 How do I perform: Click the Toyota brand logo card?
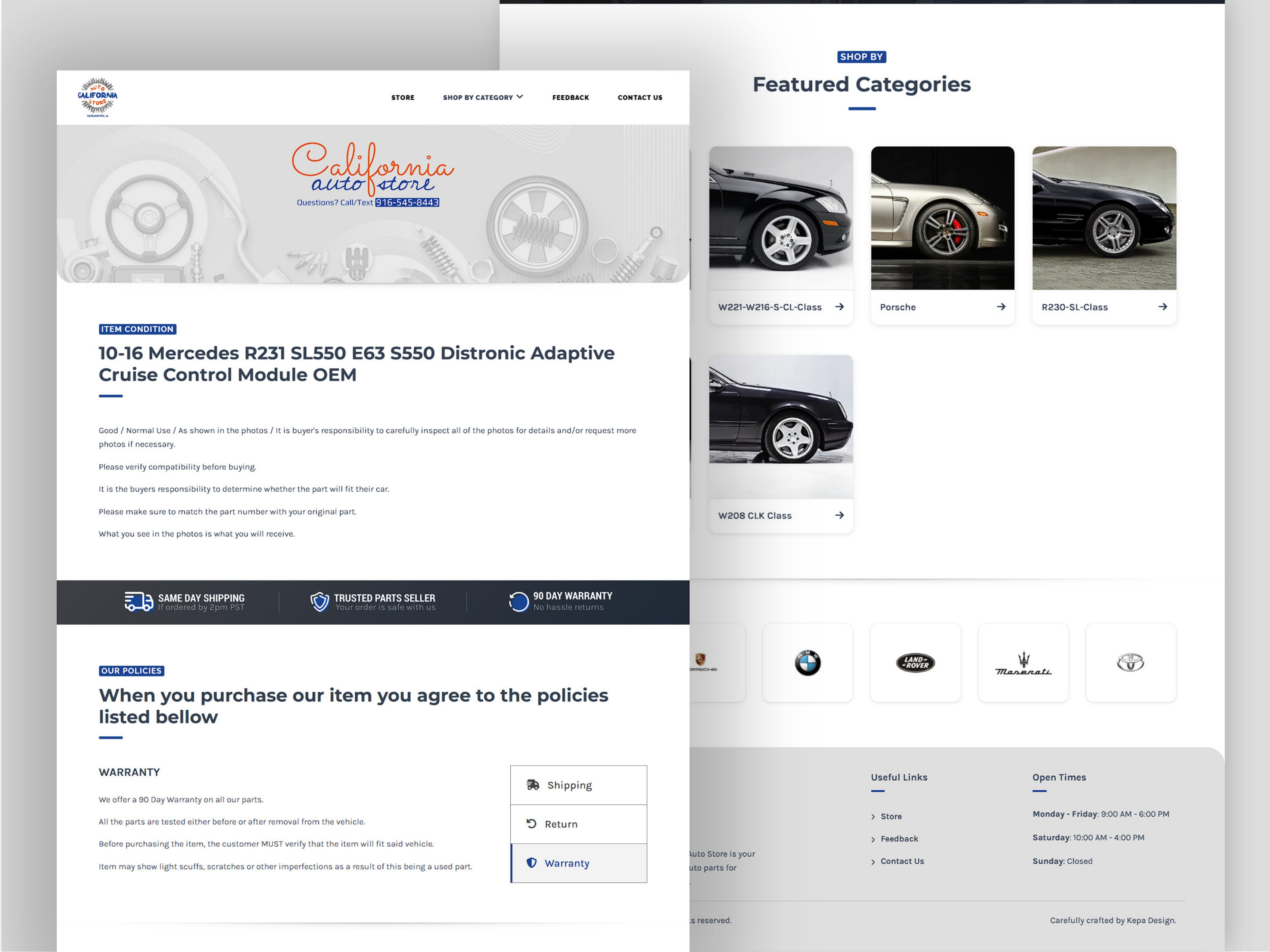click(1130, 663)
